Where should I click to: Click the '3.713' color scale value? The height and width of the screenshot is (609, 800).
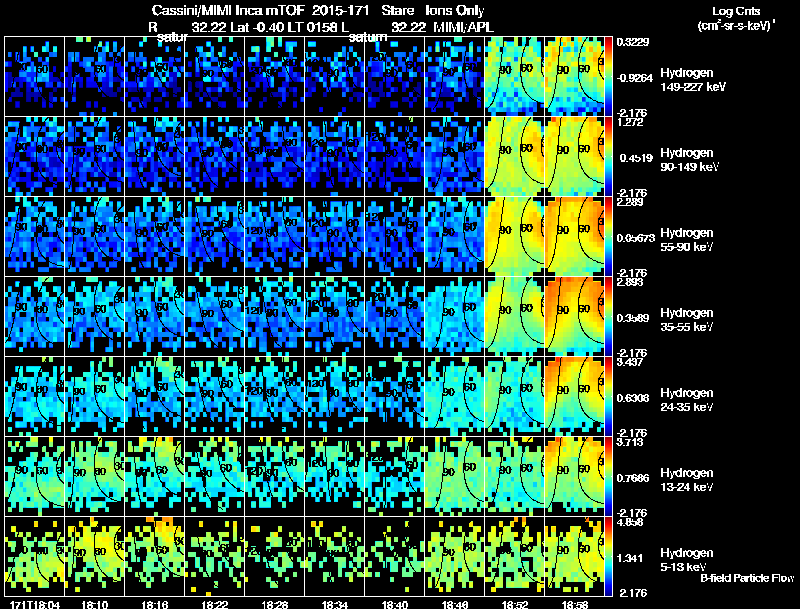(631, 442)
